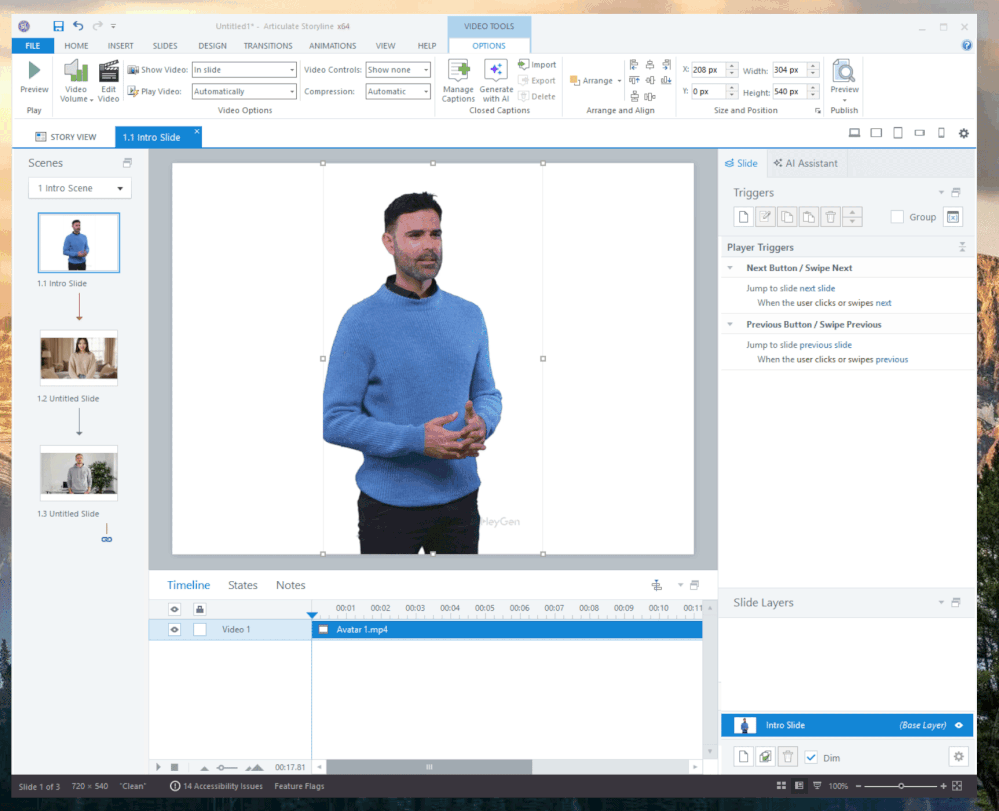
Task: Click 14 Accessibility Issues in status bar
Action: tap(216, 786)
